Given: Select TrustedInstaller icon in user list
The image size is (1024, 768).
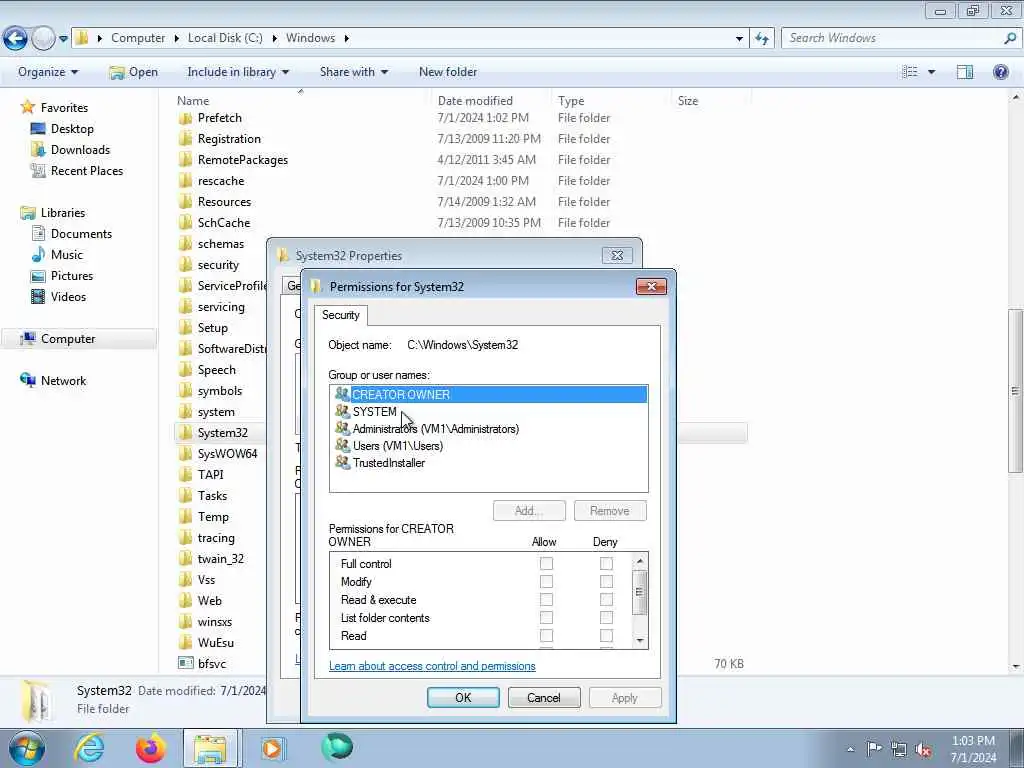Looking at the screenshot, I should click(342, 462).
